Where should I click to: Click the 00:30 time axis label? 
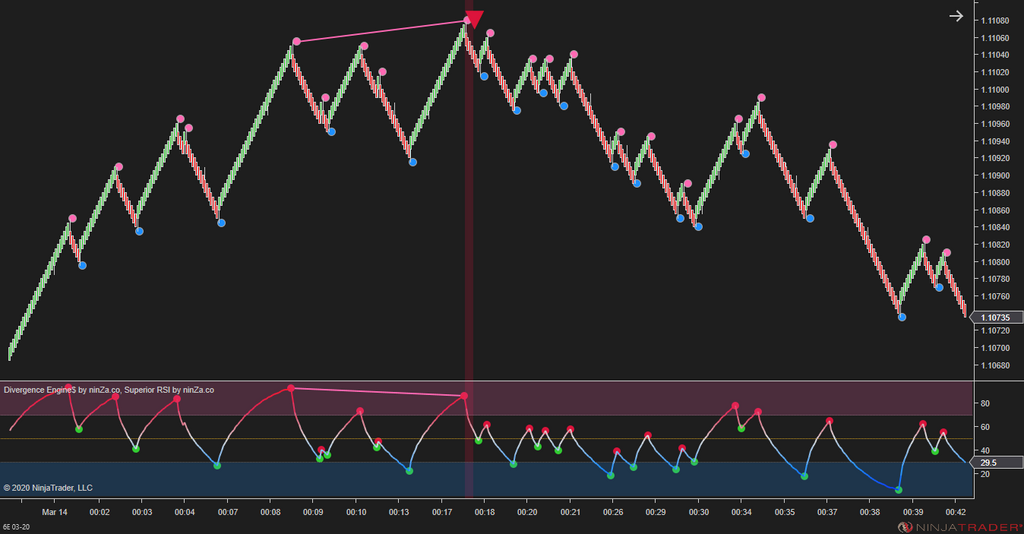[698, 512]
